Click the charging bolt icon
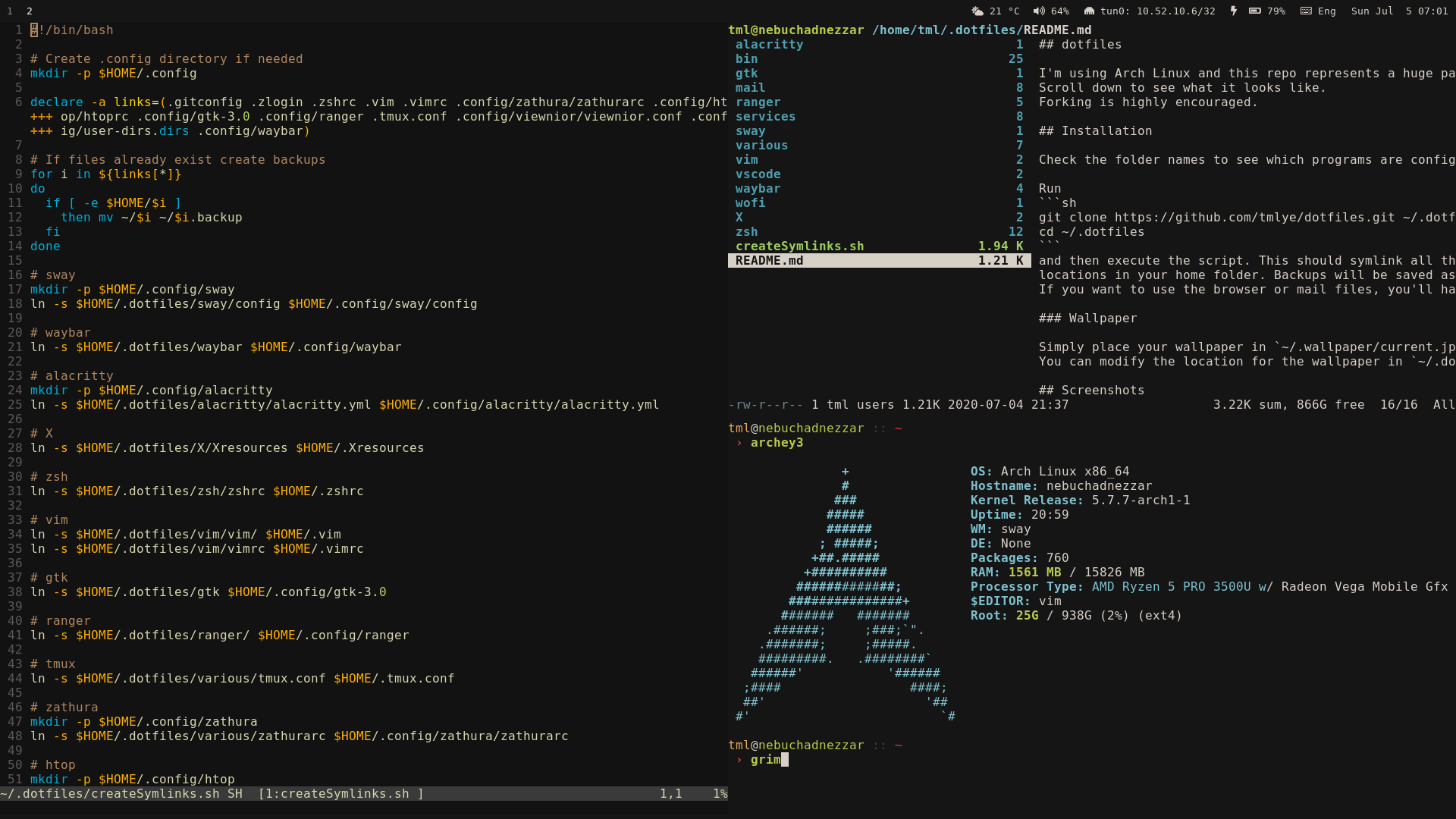Screen dimensions: 1456x819 pyautogui.click(x=1234, y=11)
